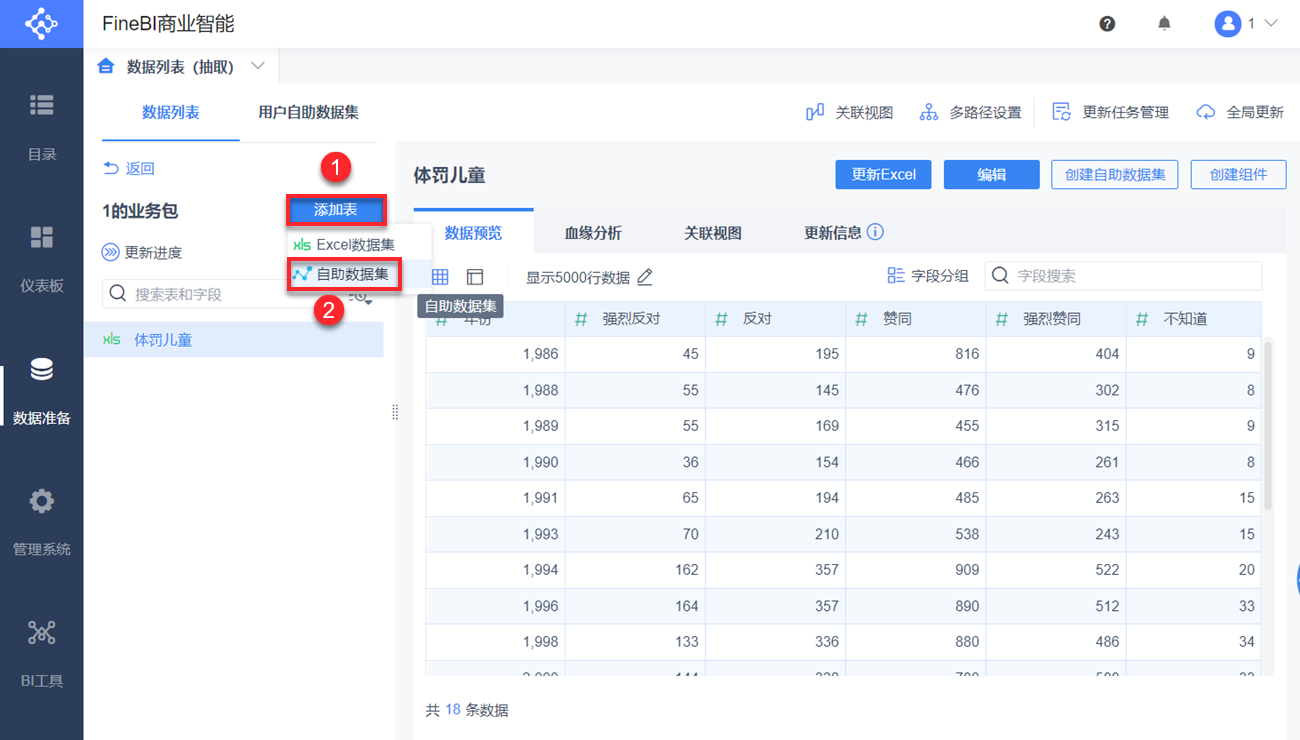Open the notifications bell

coord(1164,24)
